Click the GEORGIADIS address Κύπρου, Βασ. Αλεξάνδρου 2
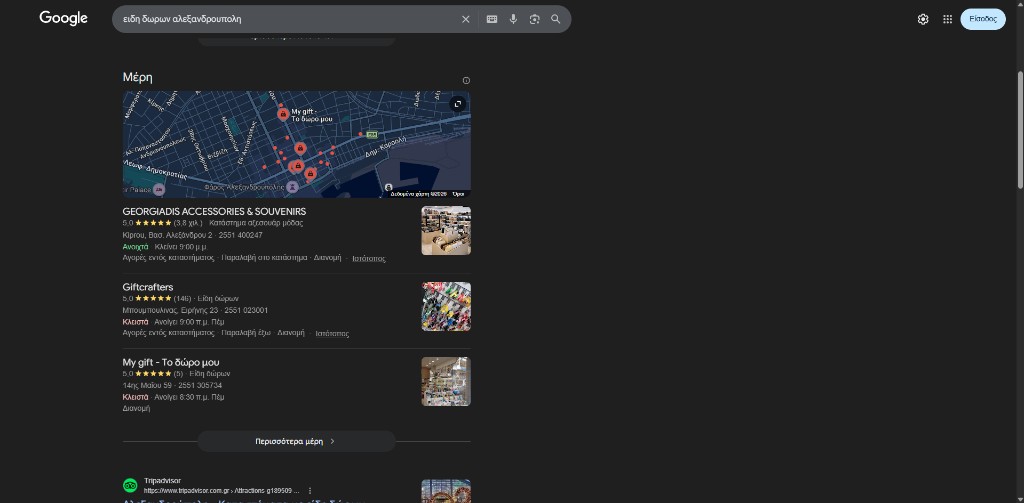Screen dimensions: 1024x503 tap(167, 235)
